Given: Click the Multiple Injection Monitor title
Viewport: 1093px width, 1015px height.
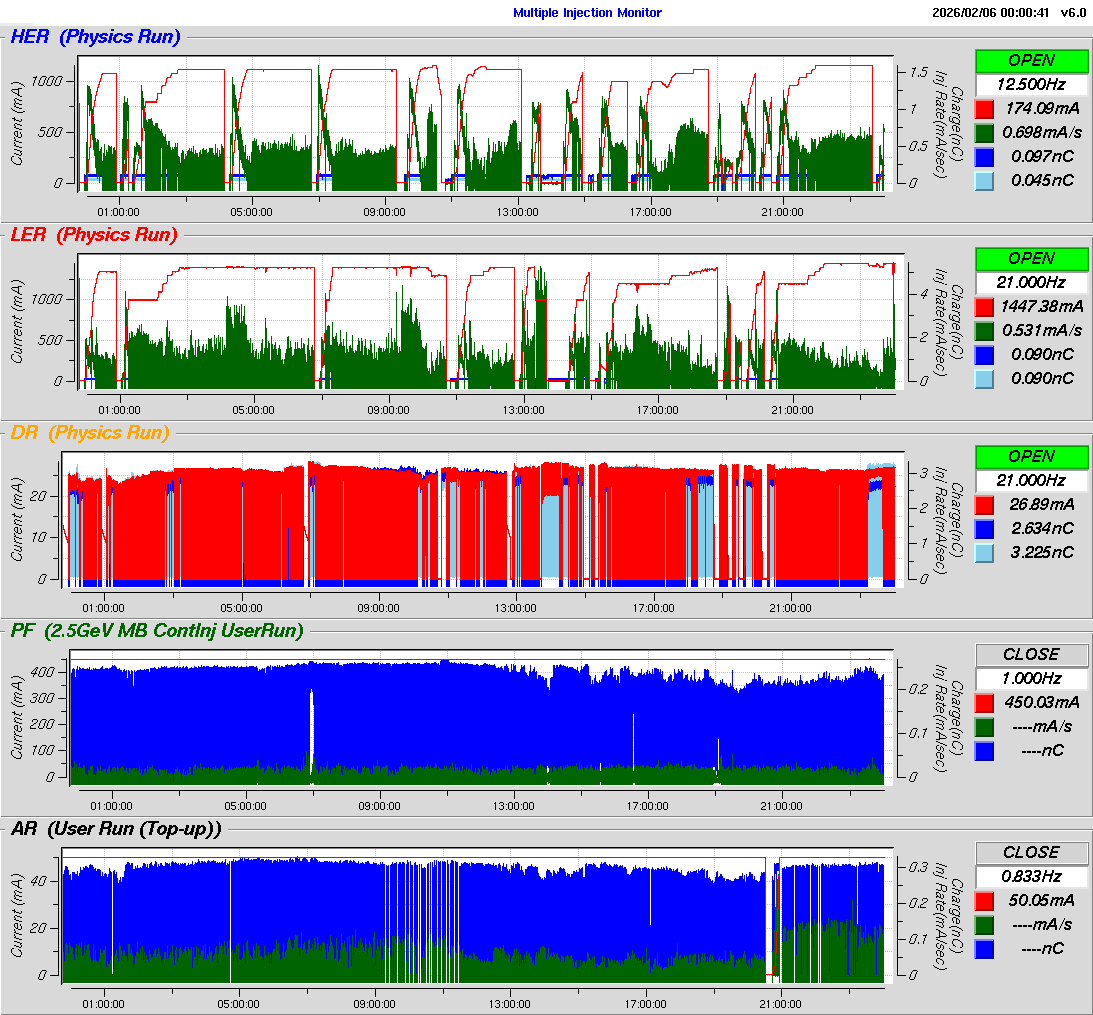Looking at the screenshot, I should (x=587, y=13).
